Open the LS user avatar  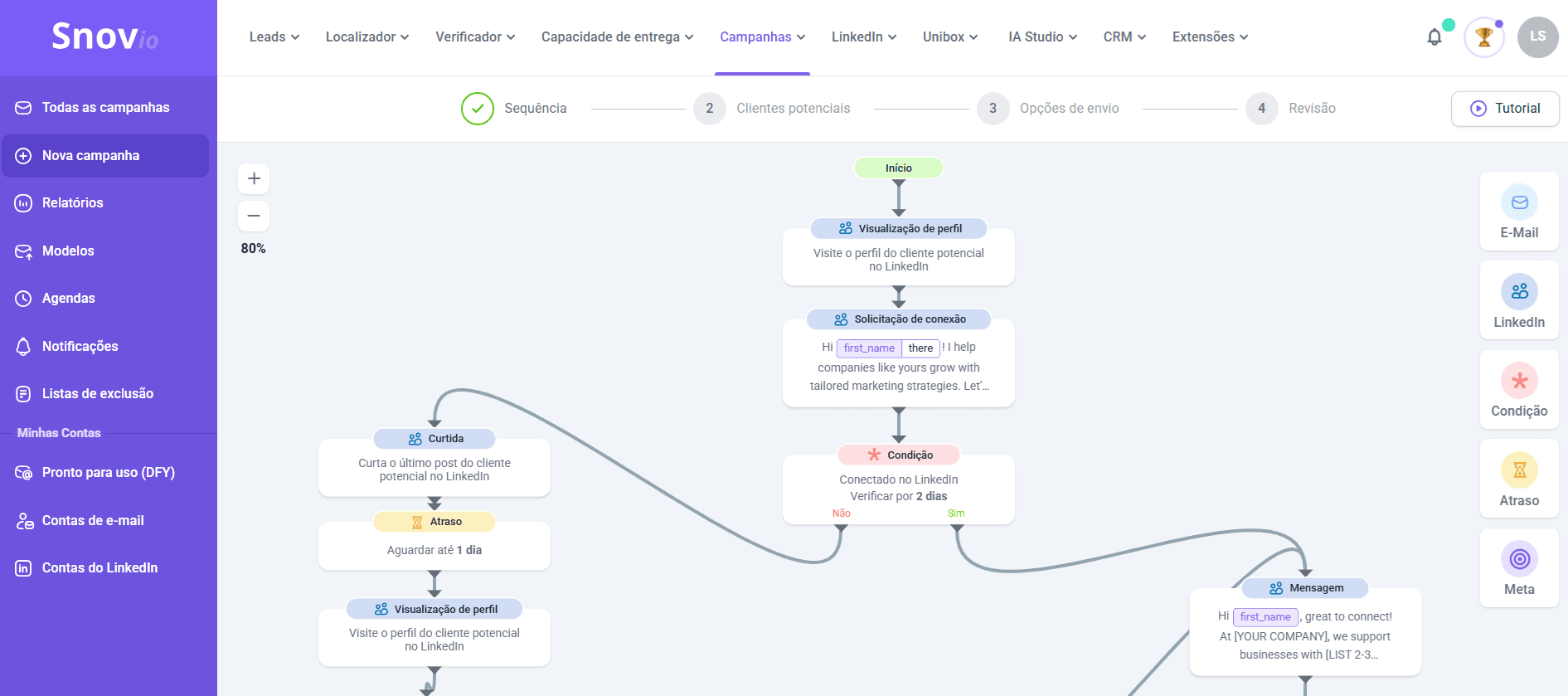click(x=1537, y=37)
